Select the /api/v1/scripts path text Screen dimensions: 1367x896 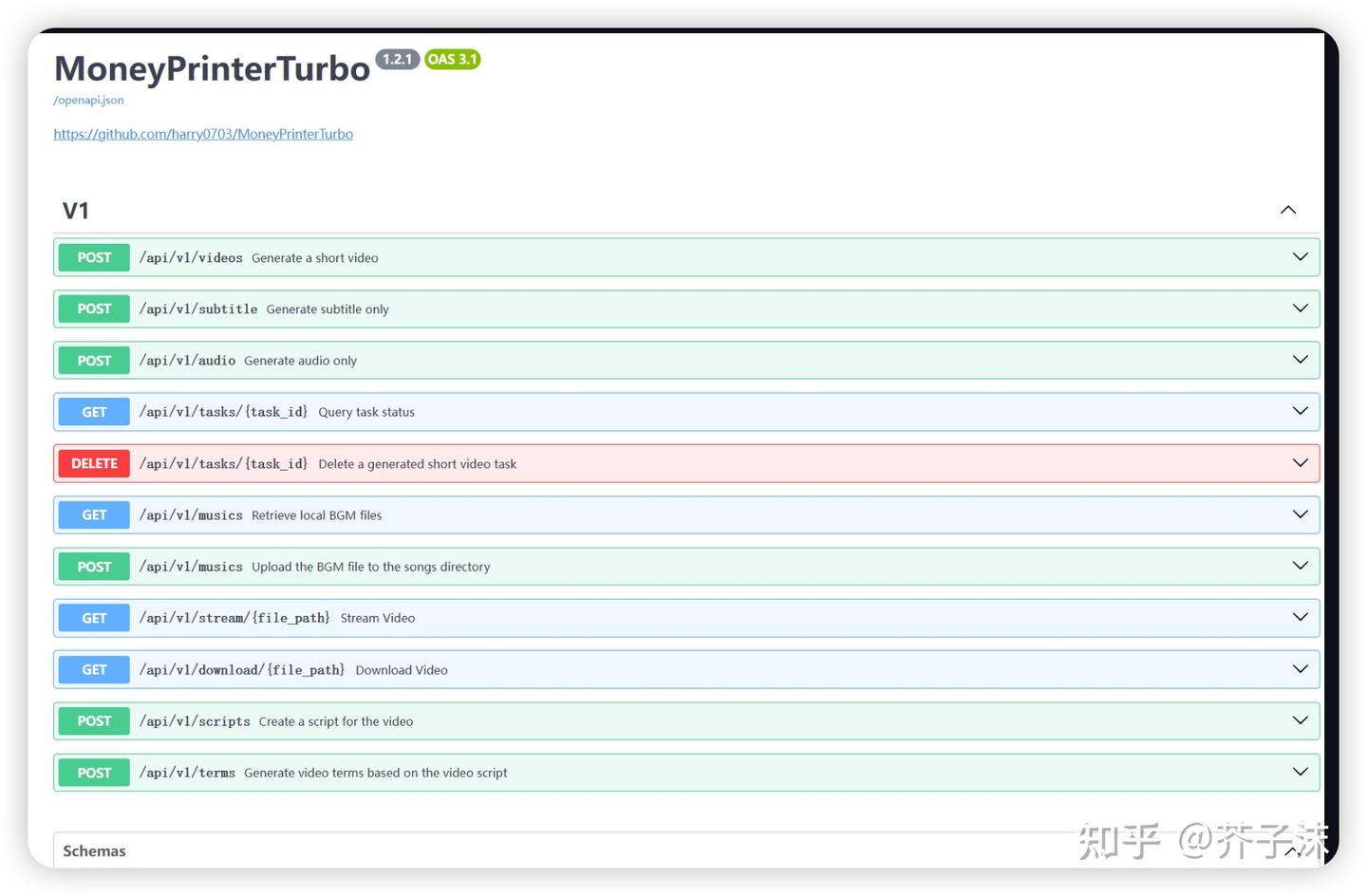[x=195, y=721]
